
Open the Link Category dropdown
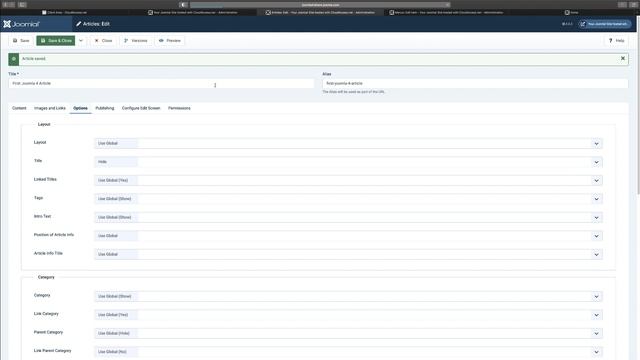tap(348, 315)
